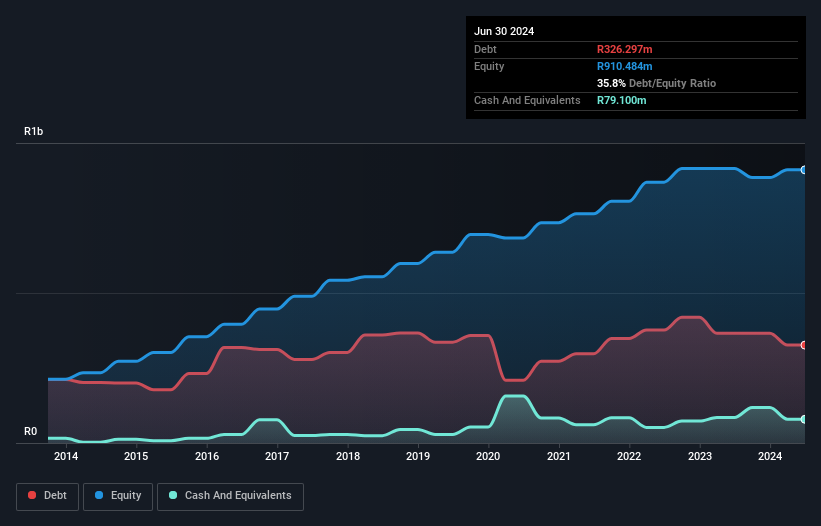Click the blue Equity legend dot
The height and width of the screenshot is (526, 821).
click(99, 495)
